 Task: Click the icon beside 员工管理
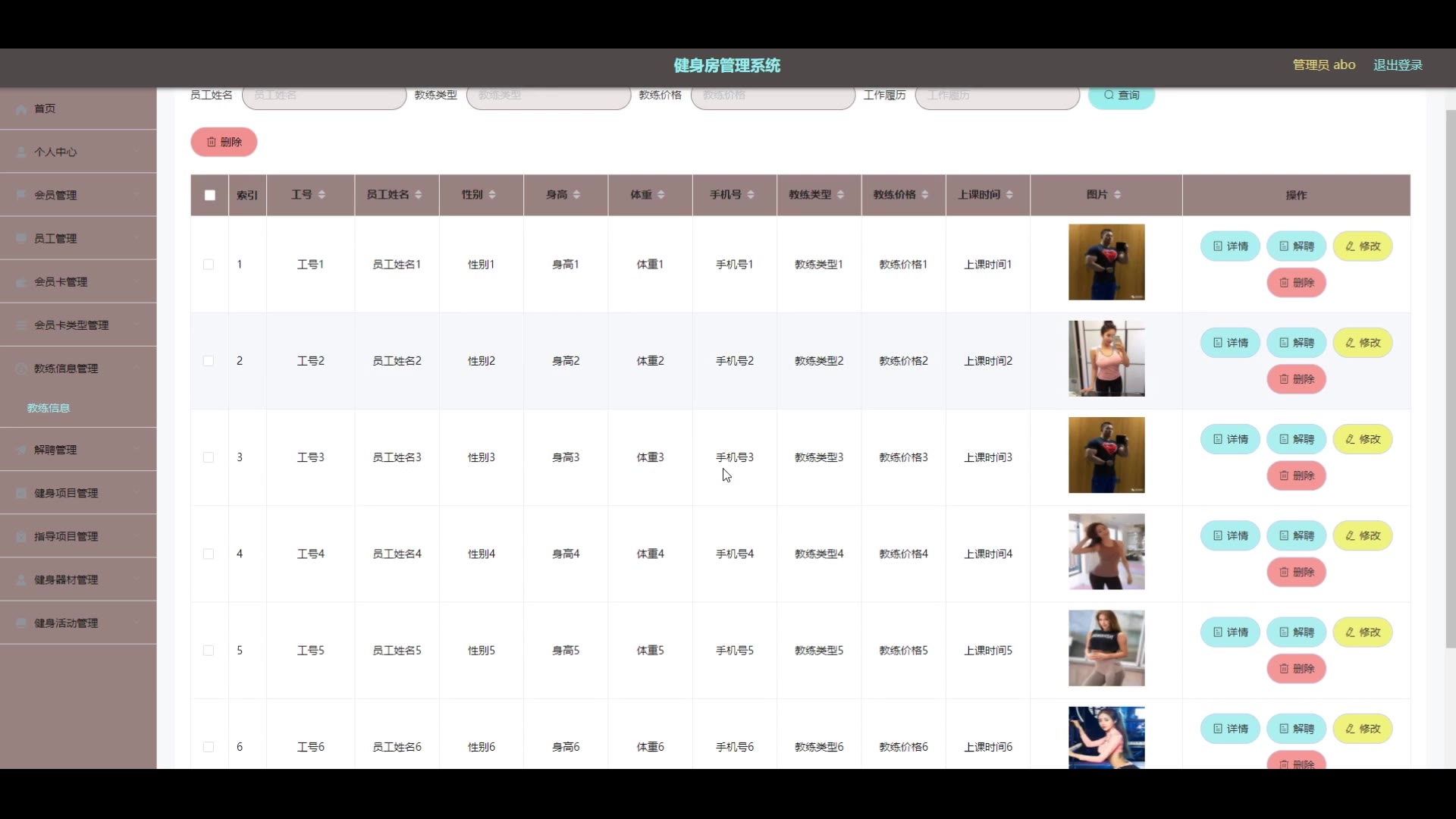point(21,239)
